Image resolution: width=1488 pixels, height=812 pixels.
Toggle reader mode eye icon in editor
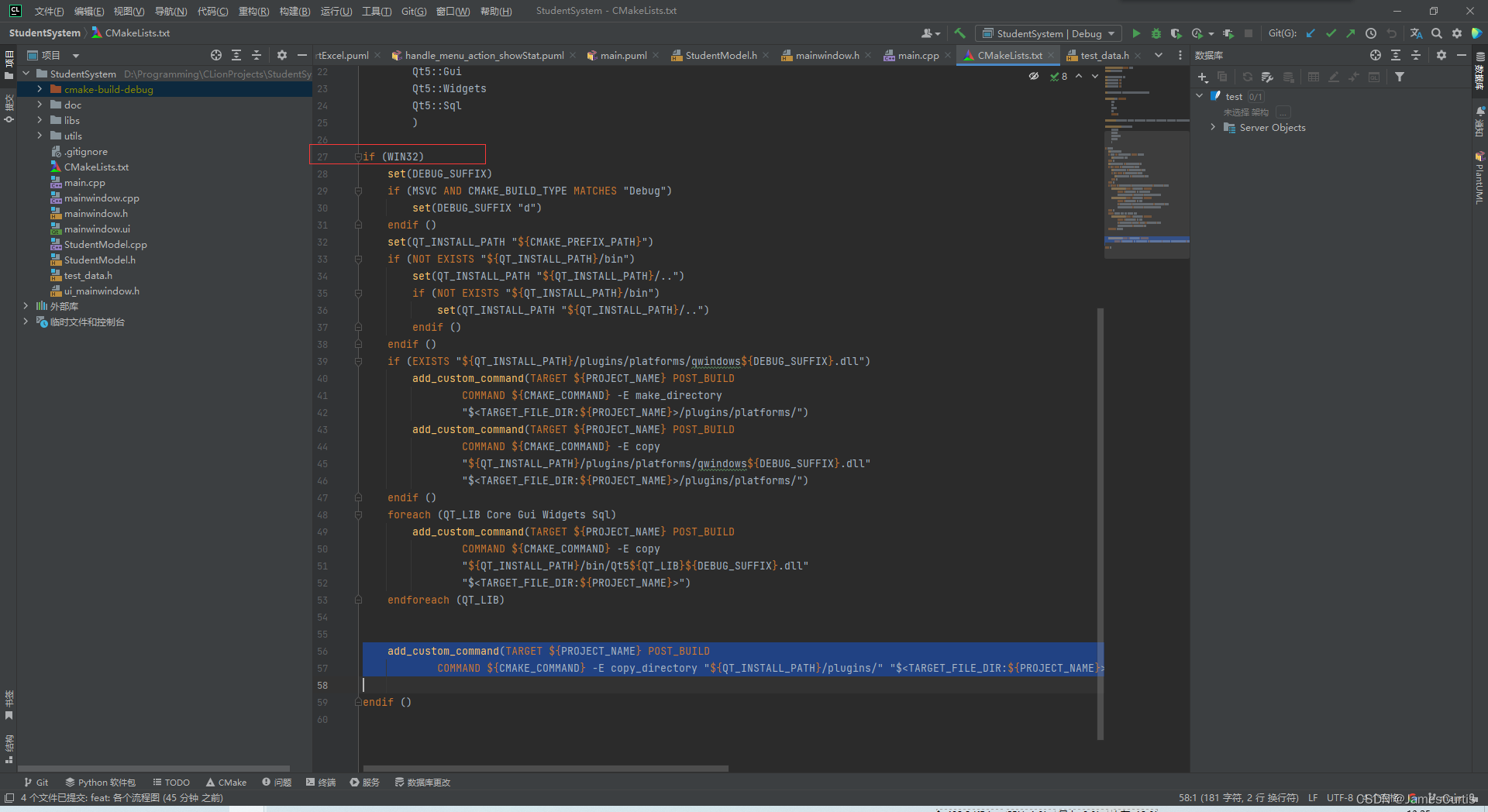(x=1034, y=76)
